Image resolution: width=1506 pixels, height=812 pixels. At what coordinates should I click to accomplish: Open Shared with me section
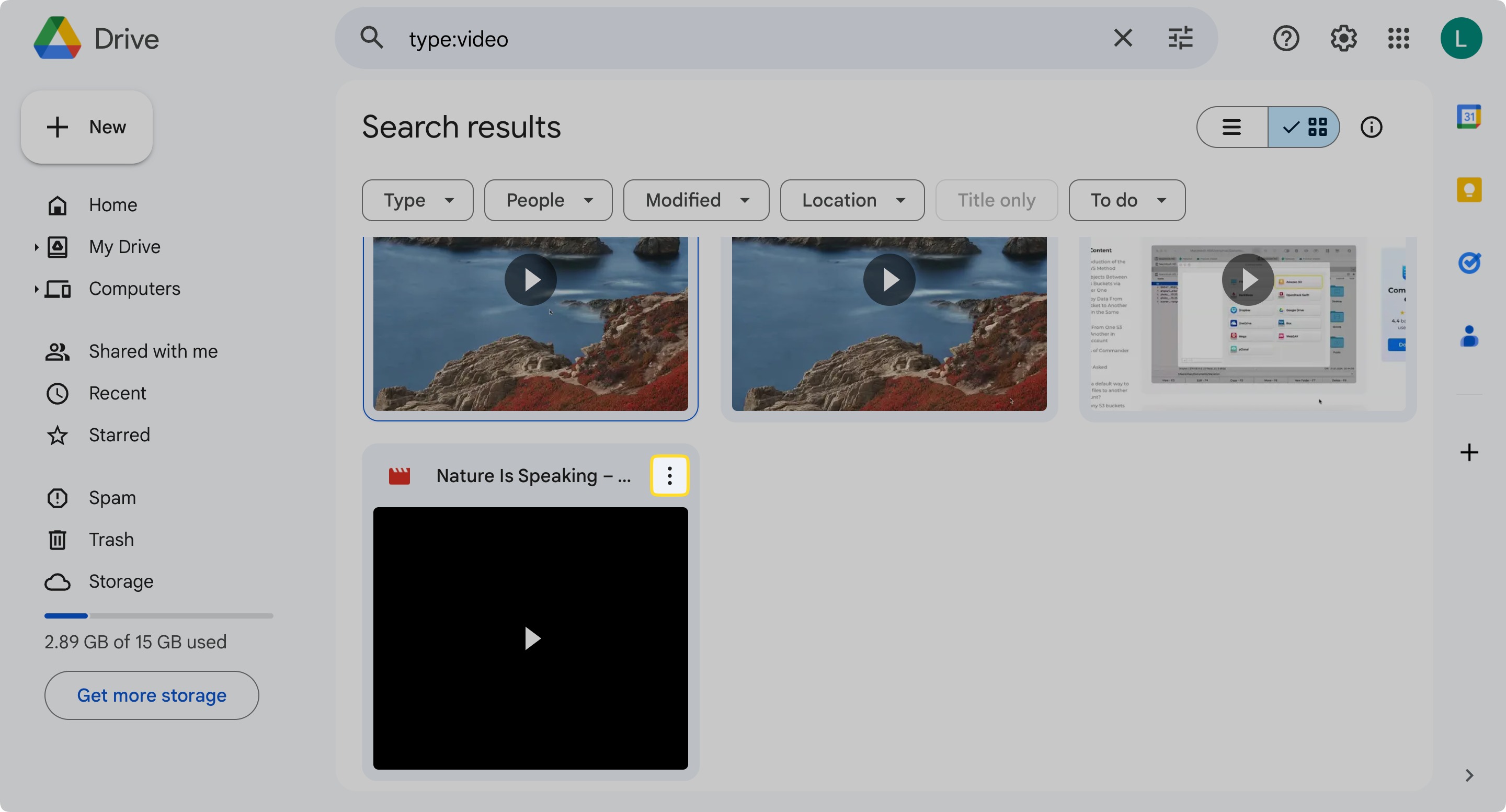click(x=153, y=351)
